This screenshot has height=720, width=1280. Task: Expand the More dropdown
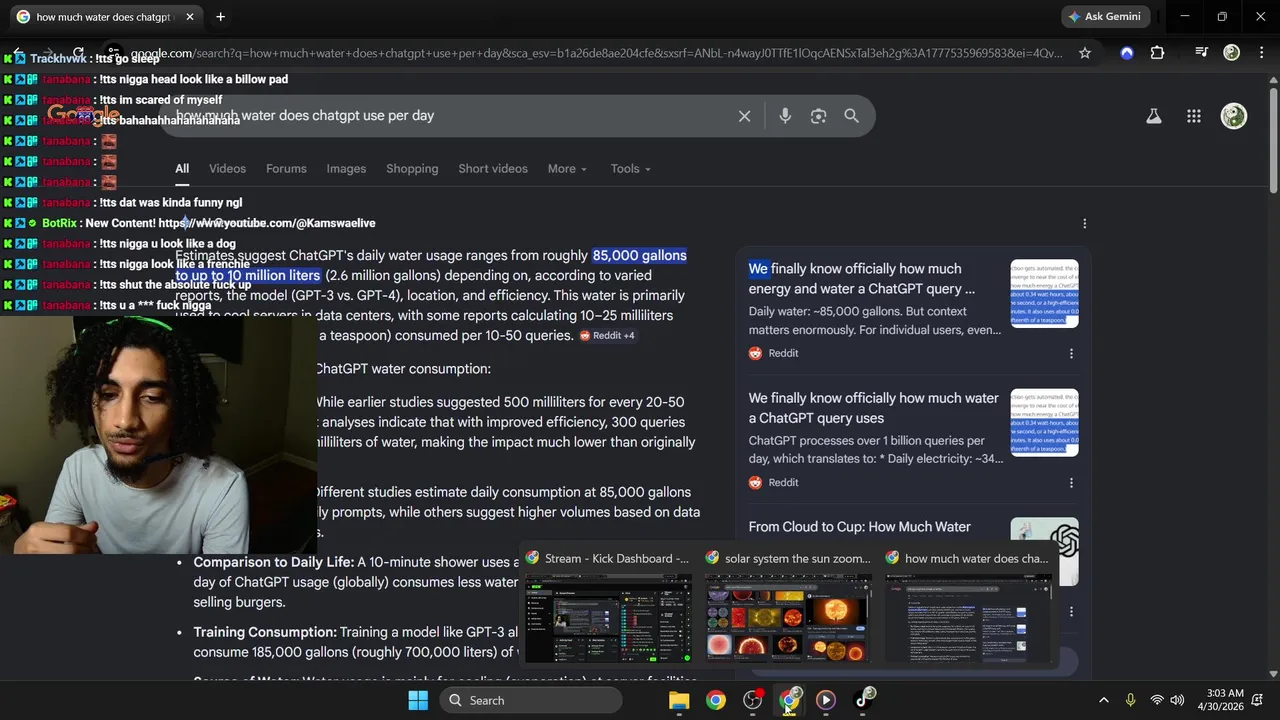point(567,169)
